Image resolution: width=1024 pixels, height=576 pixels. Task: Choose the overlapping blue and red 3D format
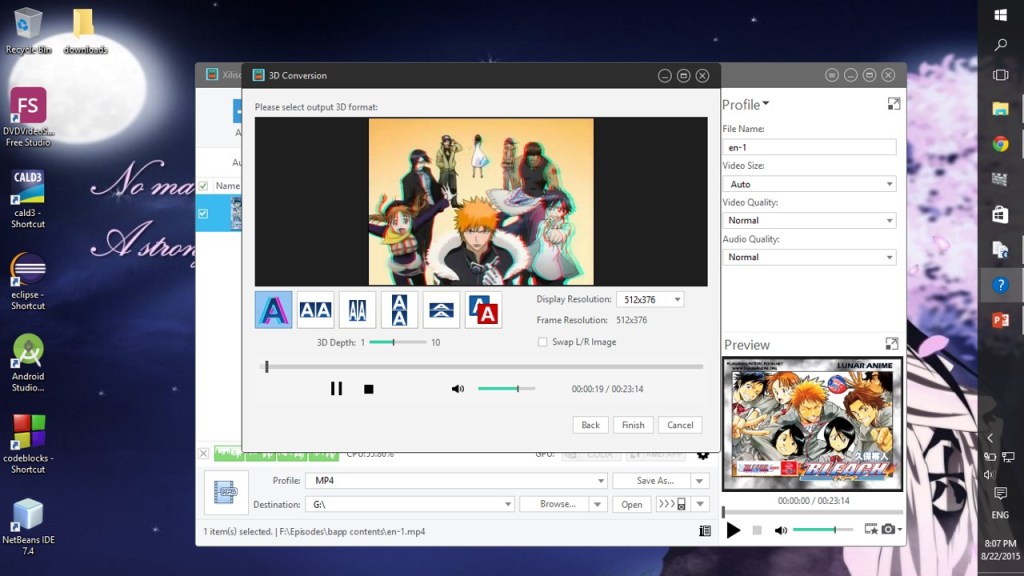tap(483, 310)
